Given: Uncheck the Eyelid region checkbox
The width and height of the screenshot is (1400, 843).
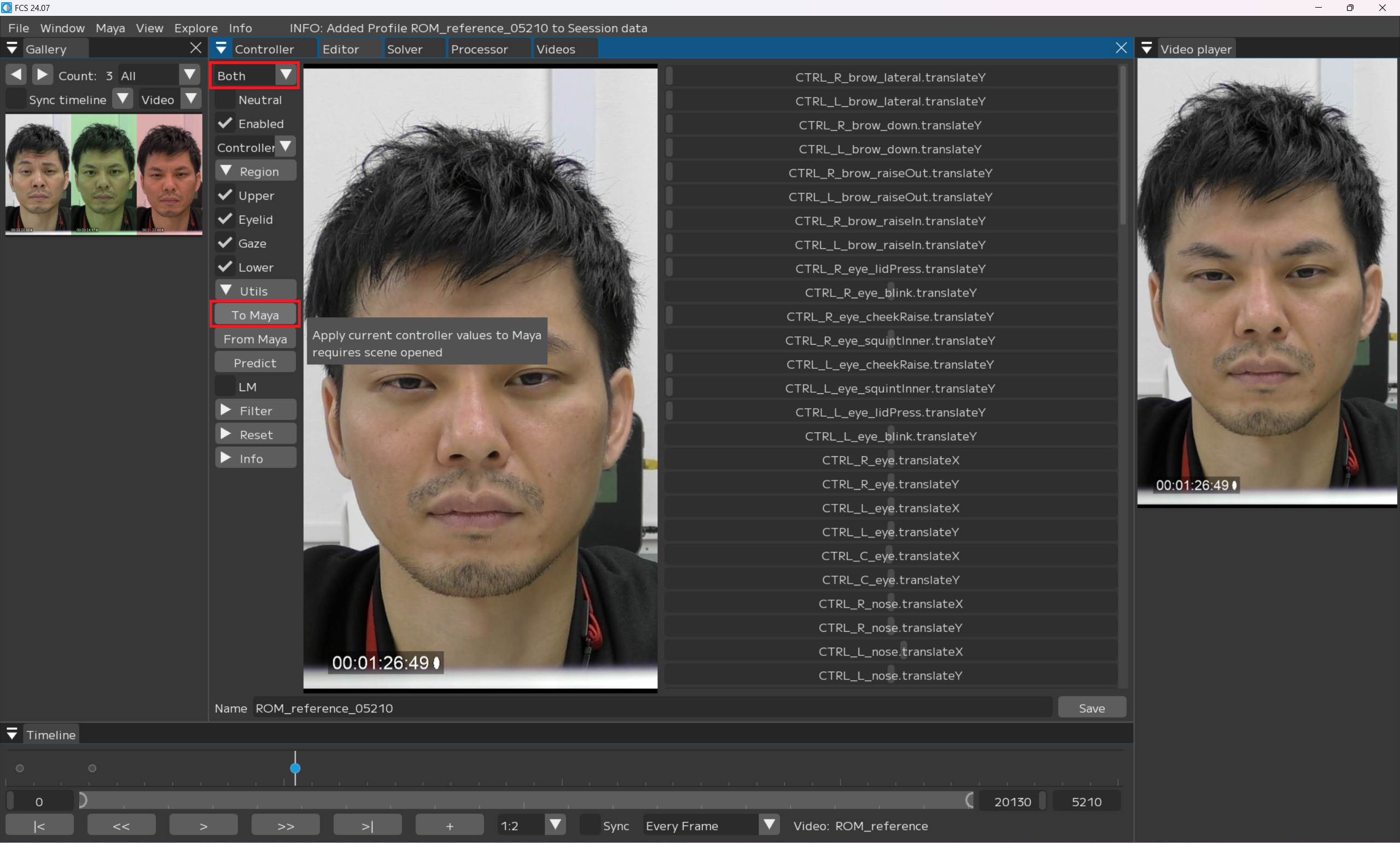Looking at the screenshot, I should pos(226,219).
